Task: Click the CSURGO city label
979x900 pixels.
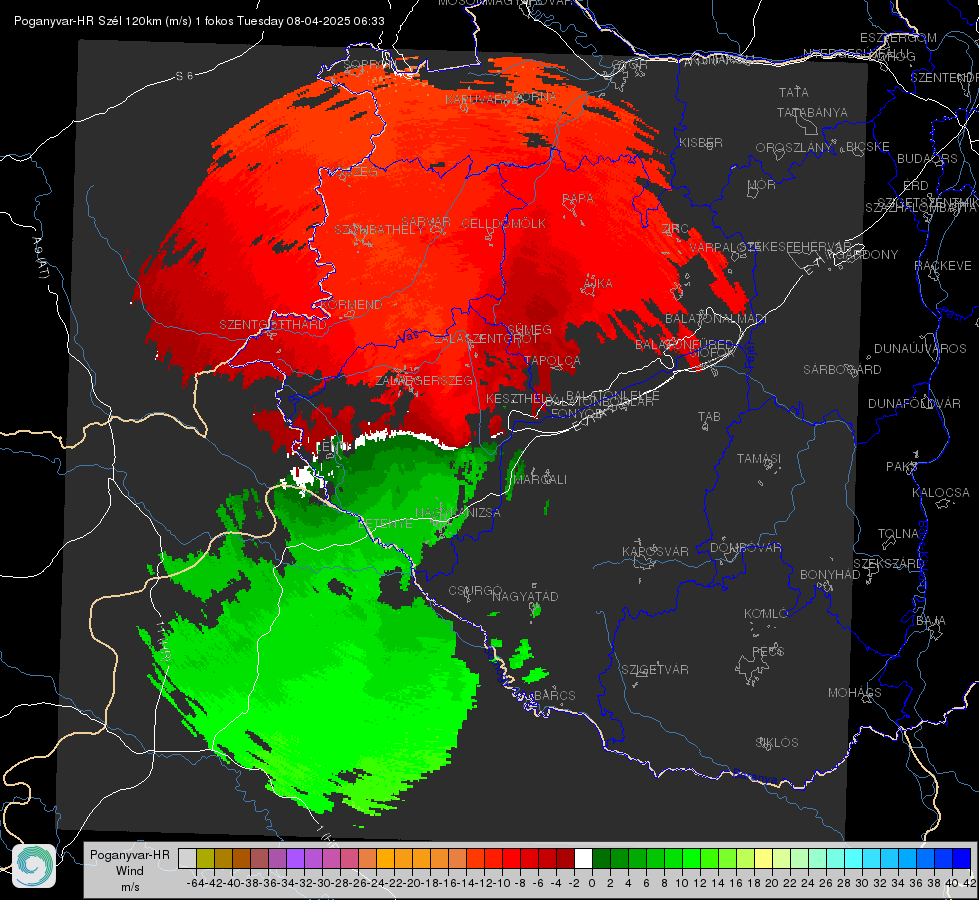Action: [475, 591]
